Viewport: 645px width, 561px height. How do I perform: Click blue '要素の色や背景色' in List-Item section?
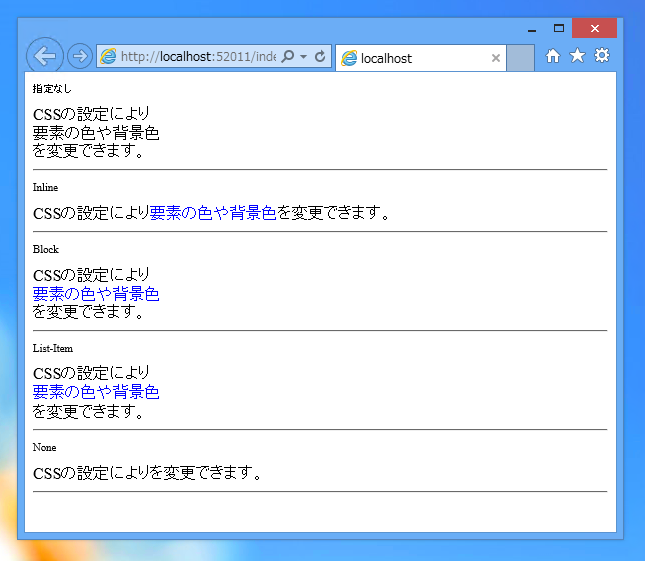coord(96,392)
